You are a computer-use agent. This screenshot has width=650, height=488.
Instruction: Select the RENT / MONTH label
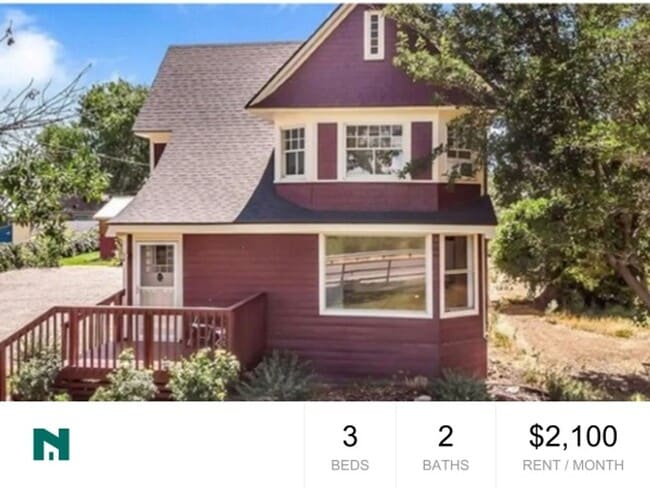click(x=573, y=465)
